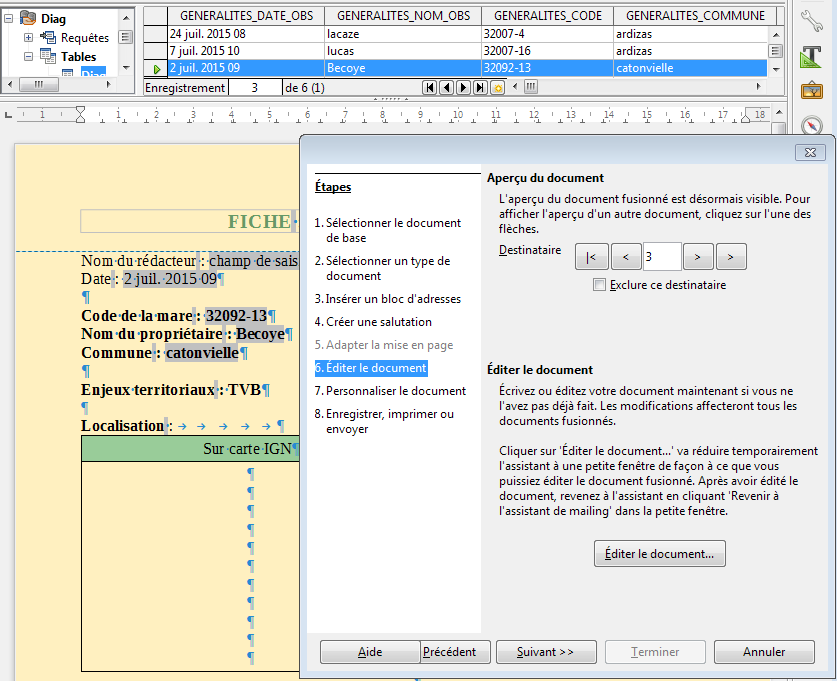The image size is (837, 681).
Task: Expand the Requêtes tree node
Action: [x=28, y=37]
